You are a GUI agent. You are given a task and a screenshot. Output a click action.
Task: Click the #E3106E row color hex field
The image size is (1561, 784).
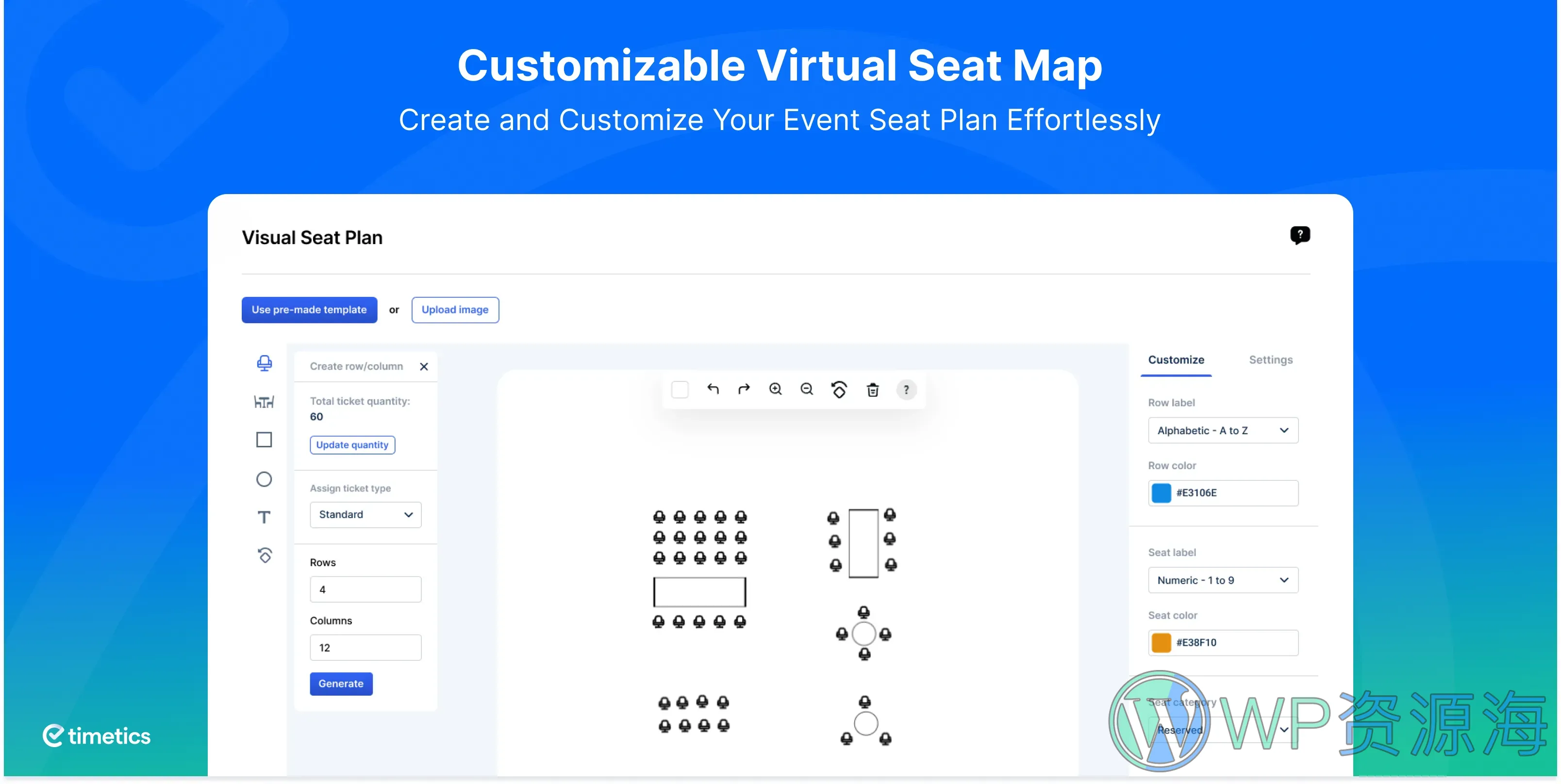coord(1223,492)
